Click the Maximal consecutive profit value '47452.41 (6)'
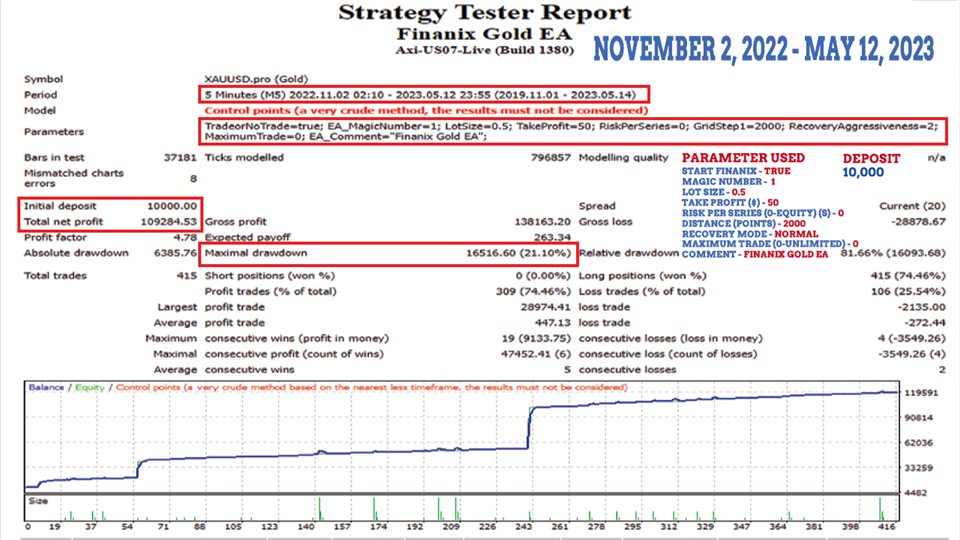Image resolution: width=960 pixels, height=540 pixels. pyautogui.click(x=536, y=354)
